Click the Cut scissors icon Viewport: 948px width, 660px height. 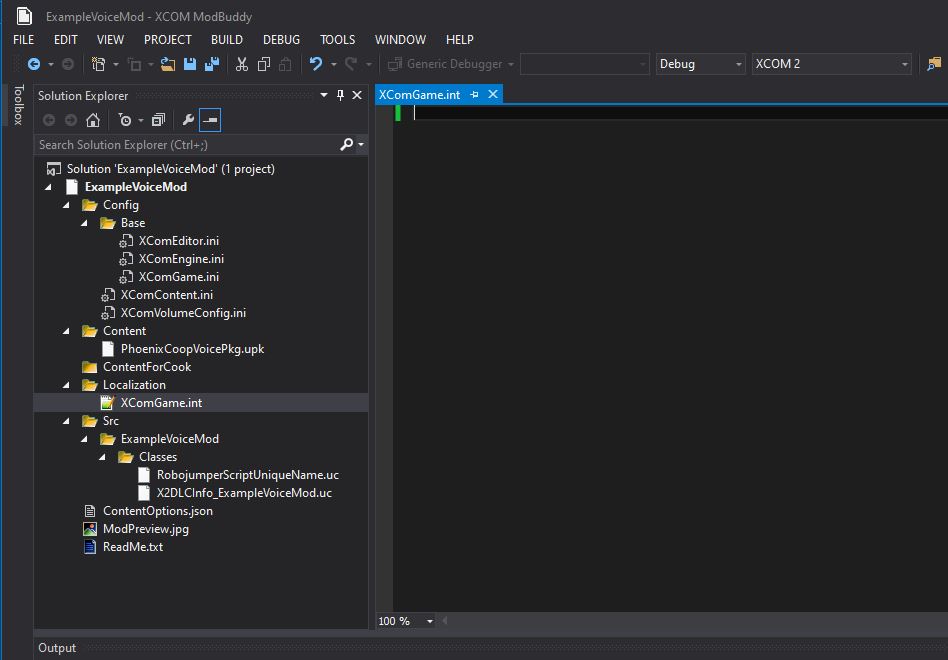click(241, 64)
